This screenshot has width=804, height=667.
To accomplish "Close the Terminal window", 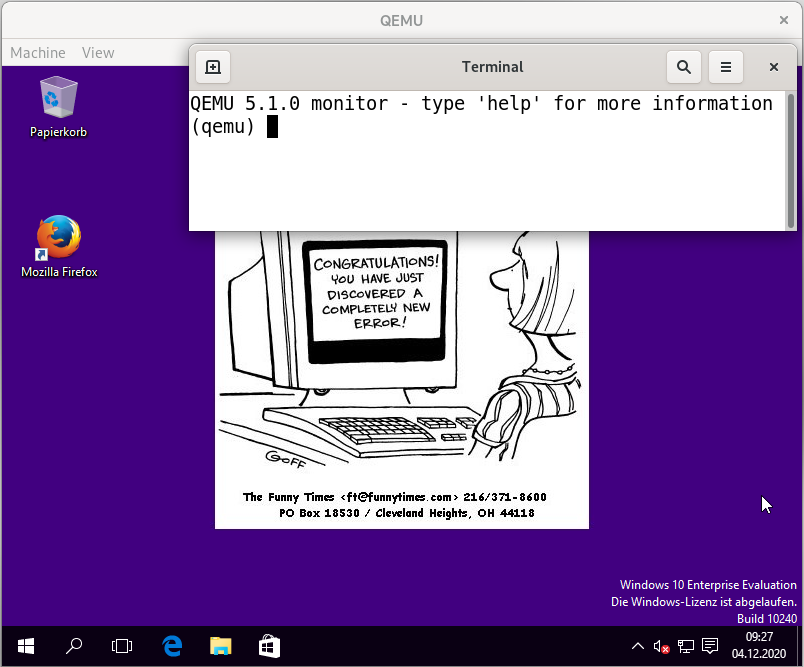I will [x=774, y=67].
